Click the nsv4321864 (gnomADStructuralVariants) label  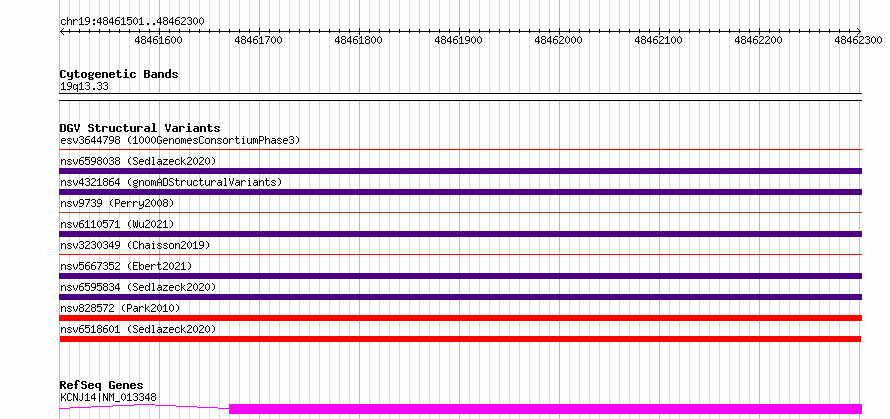pos(171,182)
